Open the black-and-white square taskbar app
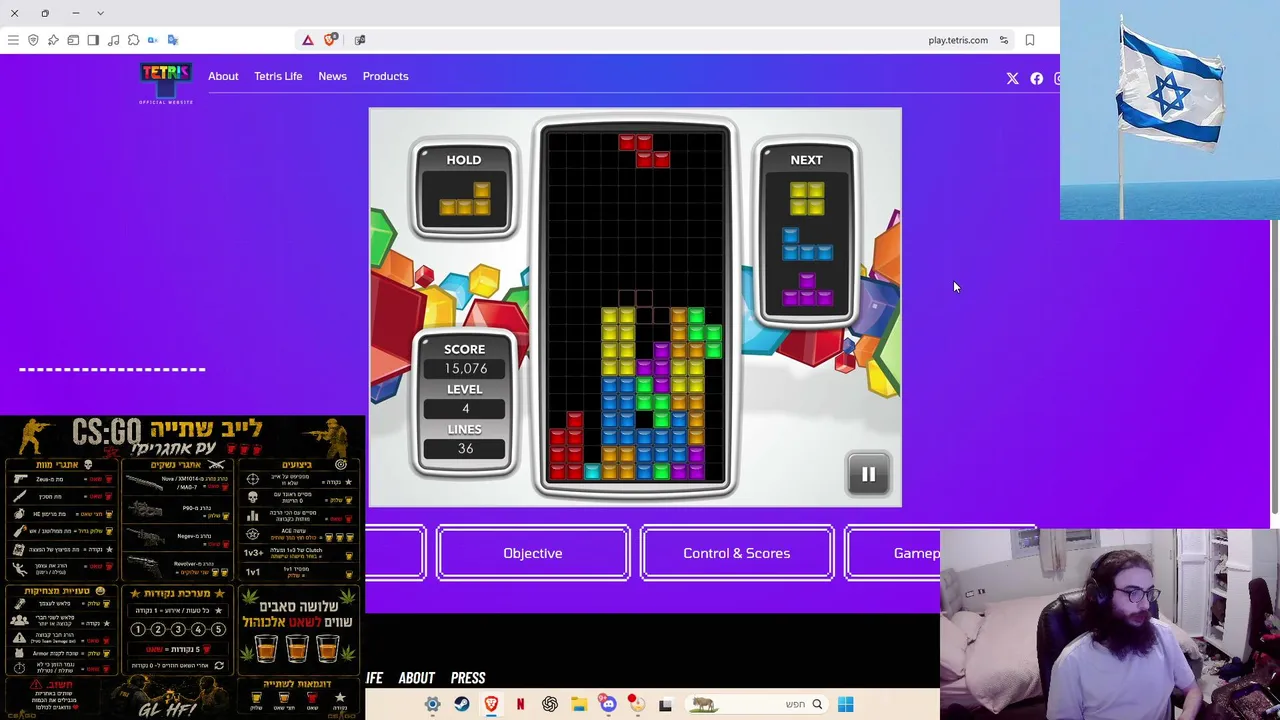The image size is (1280, 720). (665, 704)
